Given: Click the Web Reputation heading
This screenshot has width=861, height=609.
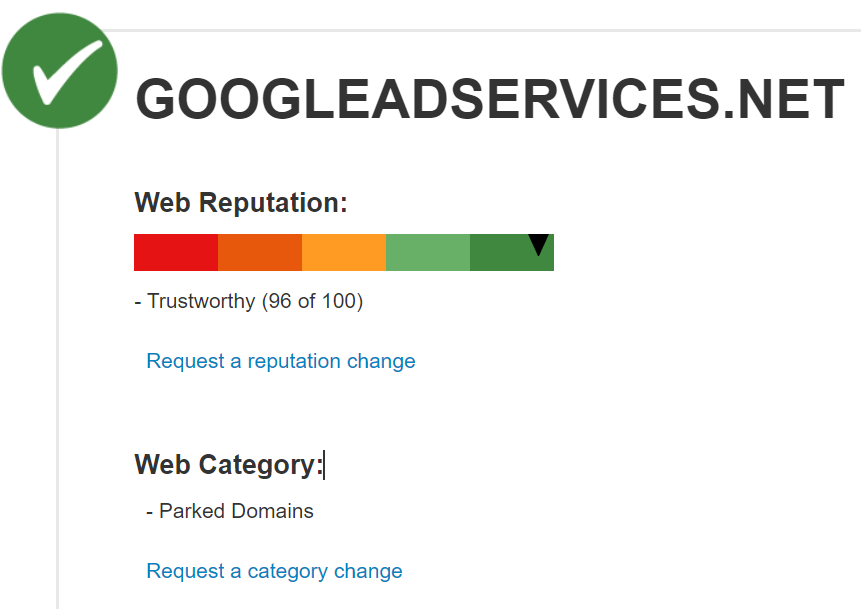Looking at the screenshot, I should coord(240,202).
